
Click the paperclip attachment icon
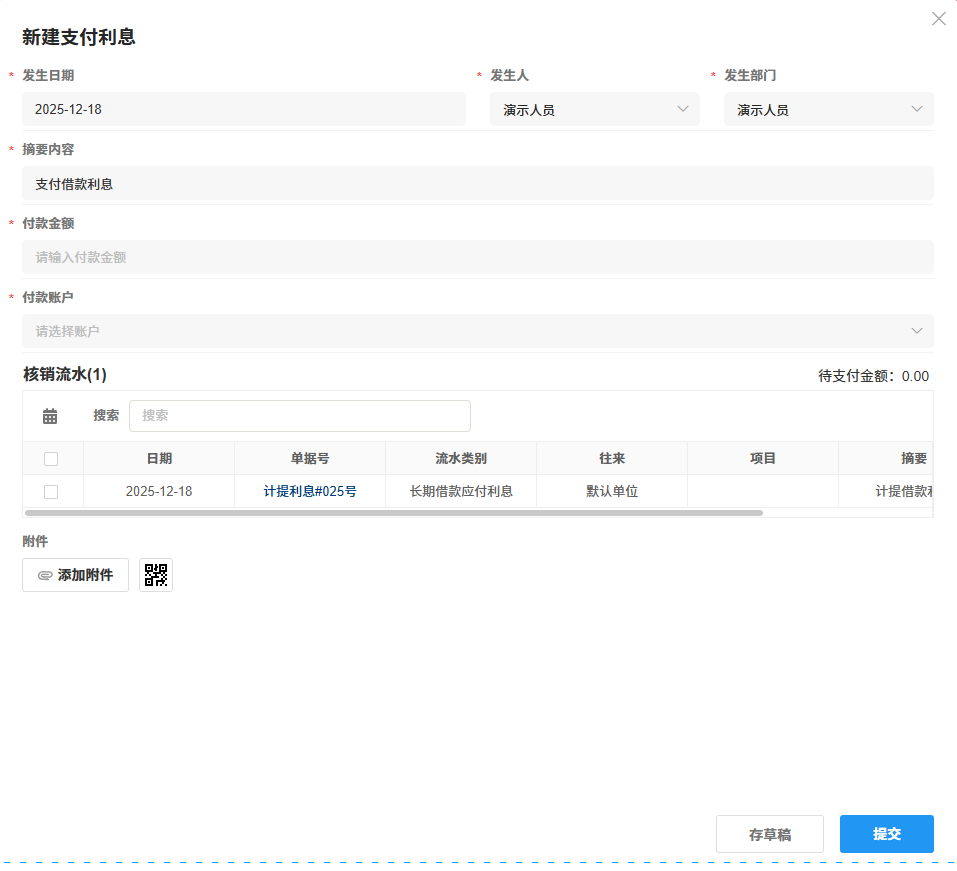click(43, 574)
